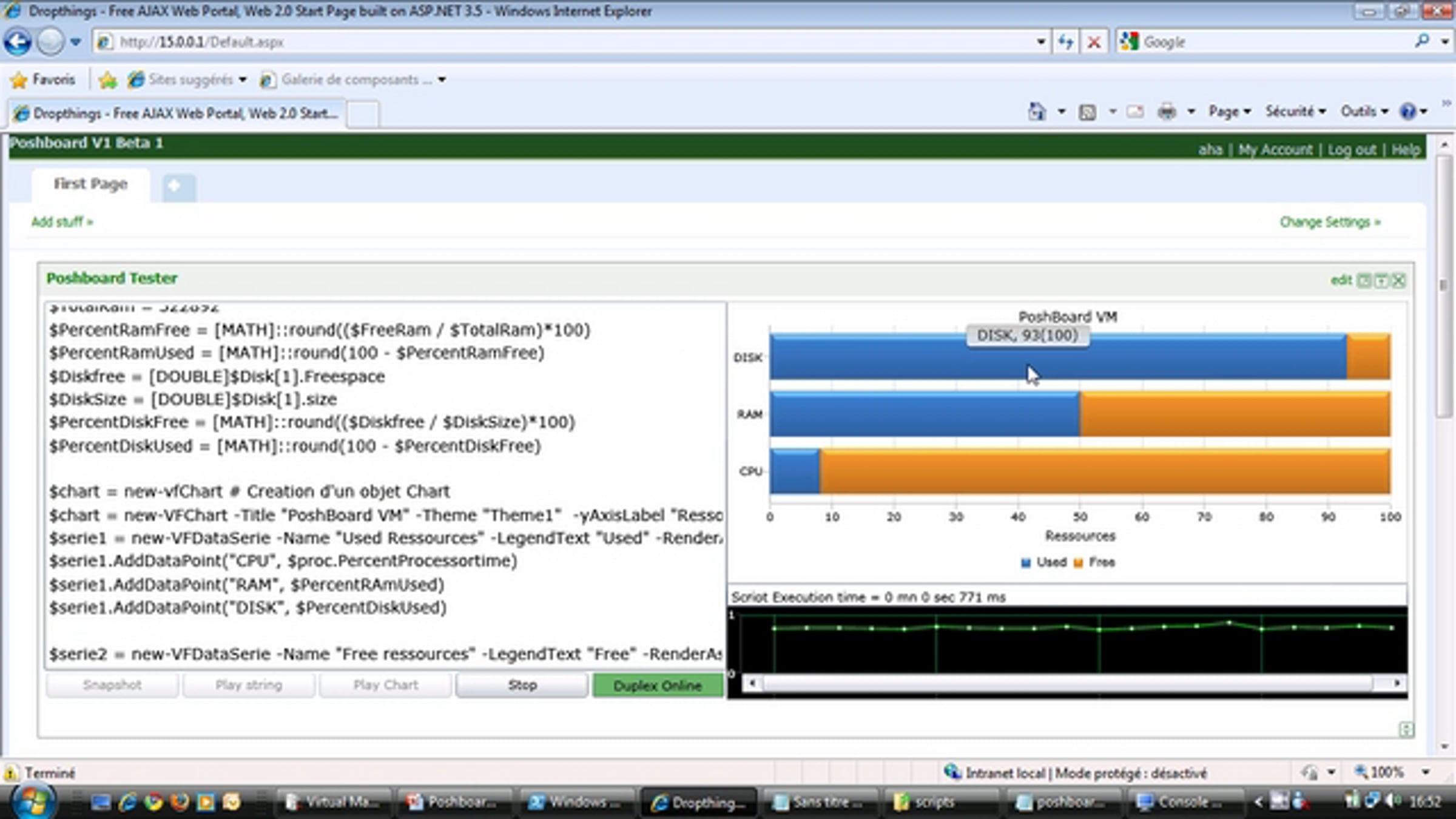Image resolution: width=1456 pixels, height=819 pixels.
Task: Click the Google search magnifier icon
Action: (1421, 41)
